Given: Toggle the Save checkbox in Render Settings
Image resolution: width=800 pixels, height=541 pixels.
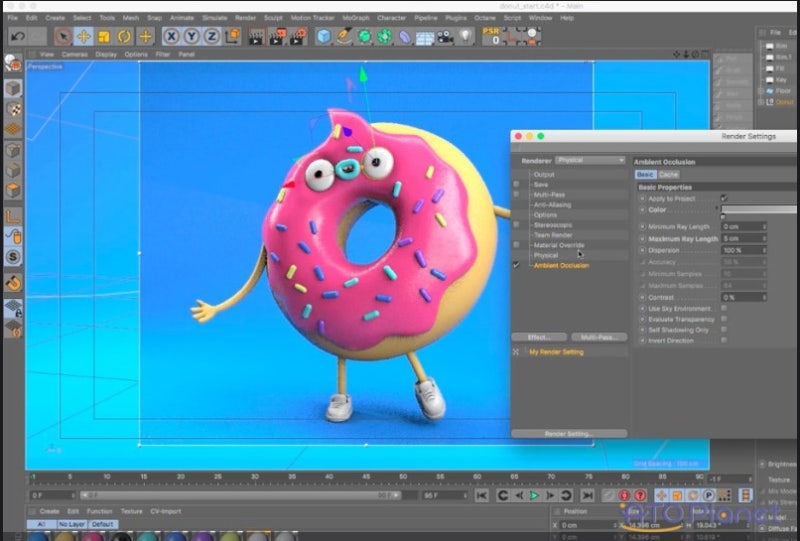Looking at the screenshot, I should pos(516,184).
